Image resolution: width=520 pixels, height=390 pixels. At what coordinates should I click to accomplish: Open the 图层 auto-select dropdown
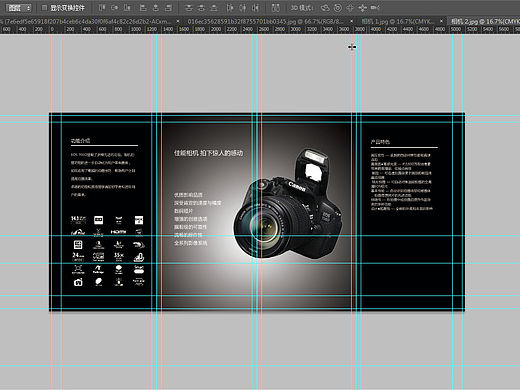(19, 8)
